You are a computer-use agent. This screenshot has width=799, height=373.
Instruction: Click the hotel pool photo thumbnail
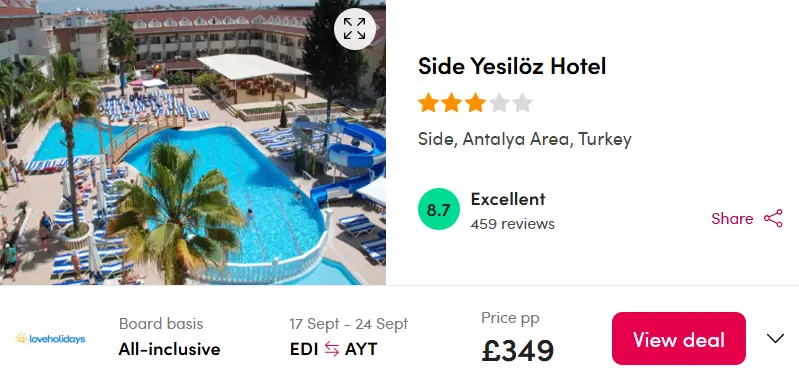[x=193, y=142]
